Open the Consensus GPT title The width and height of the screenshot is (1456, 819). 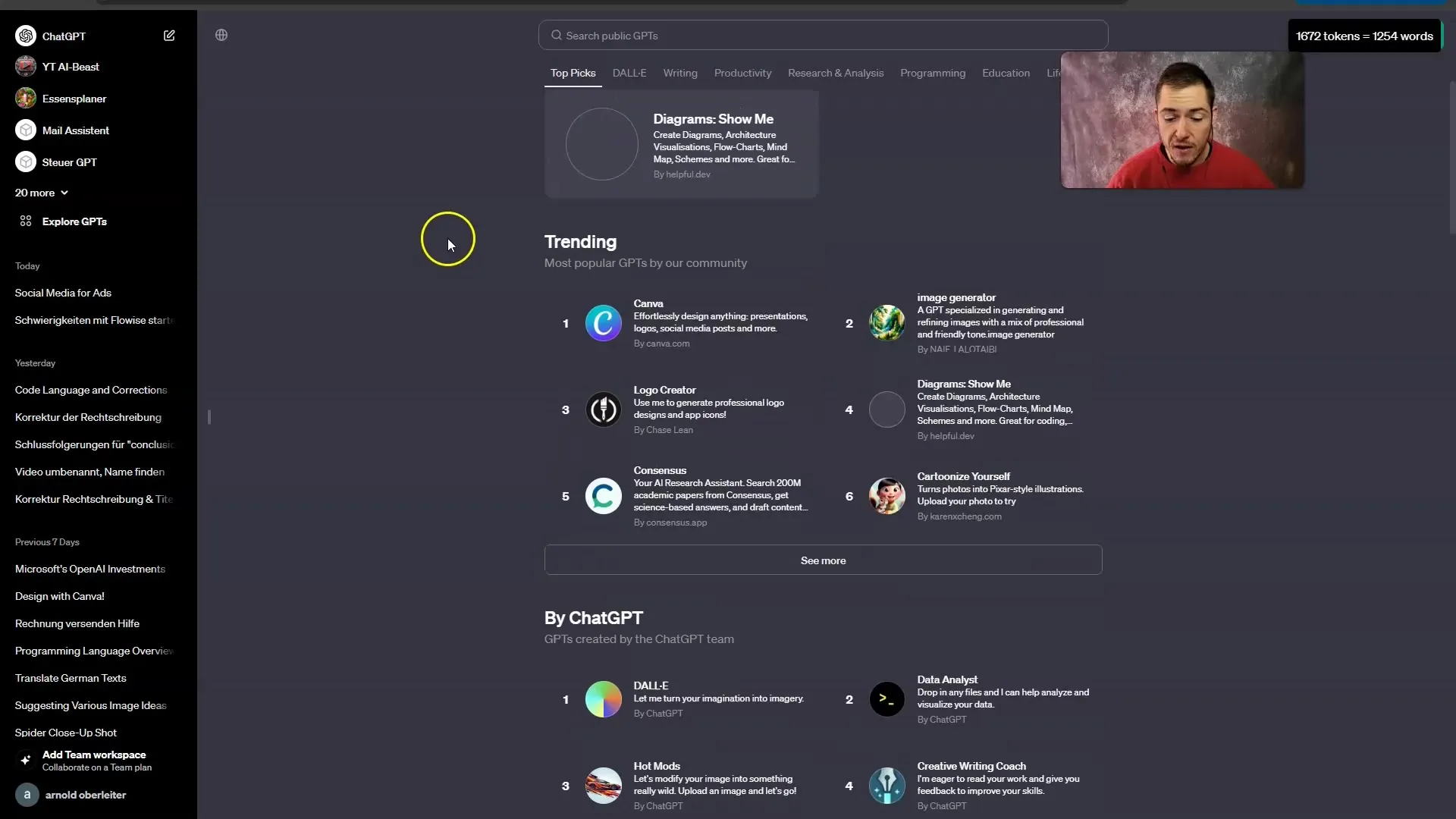(660, 470)
